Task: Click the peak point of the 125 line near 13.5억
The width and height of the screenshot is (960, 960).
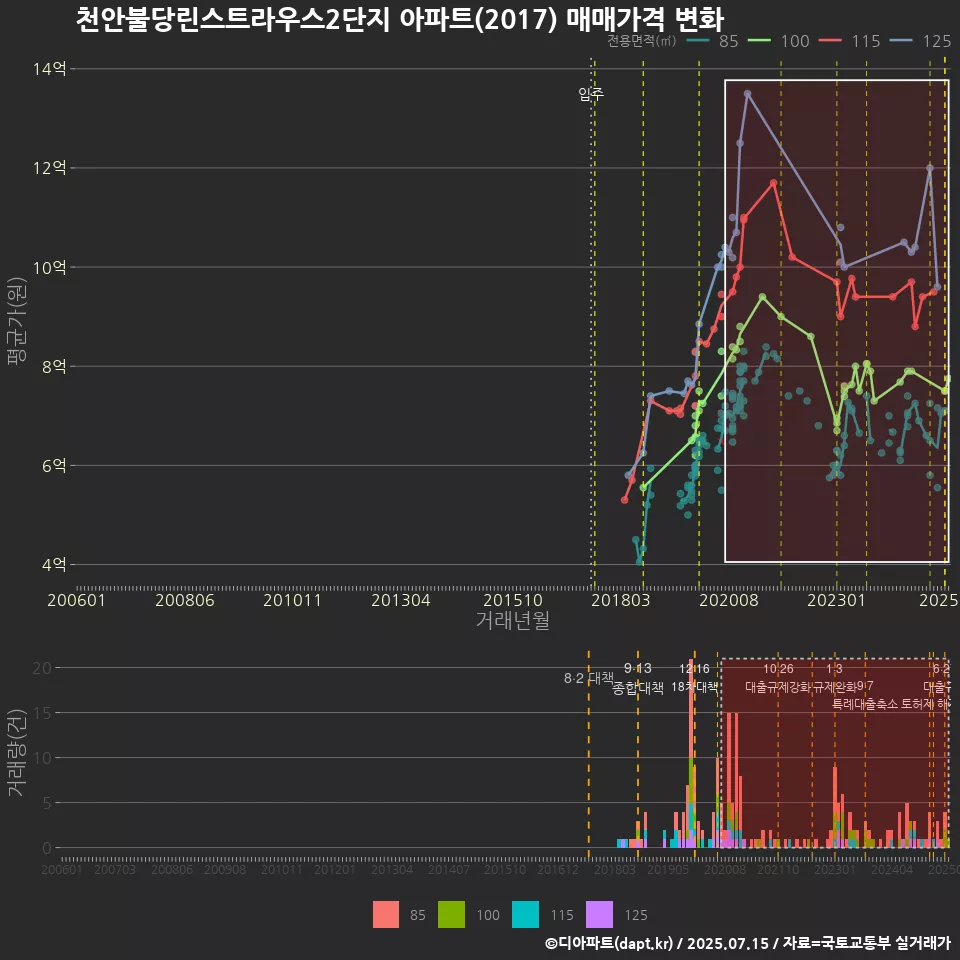Action: 748,94
